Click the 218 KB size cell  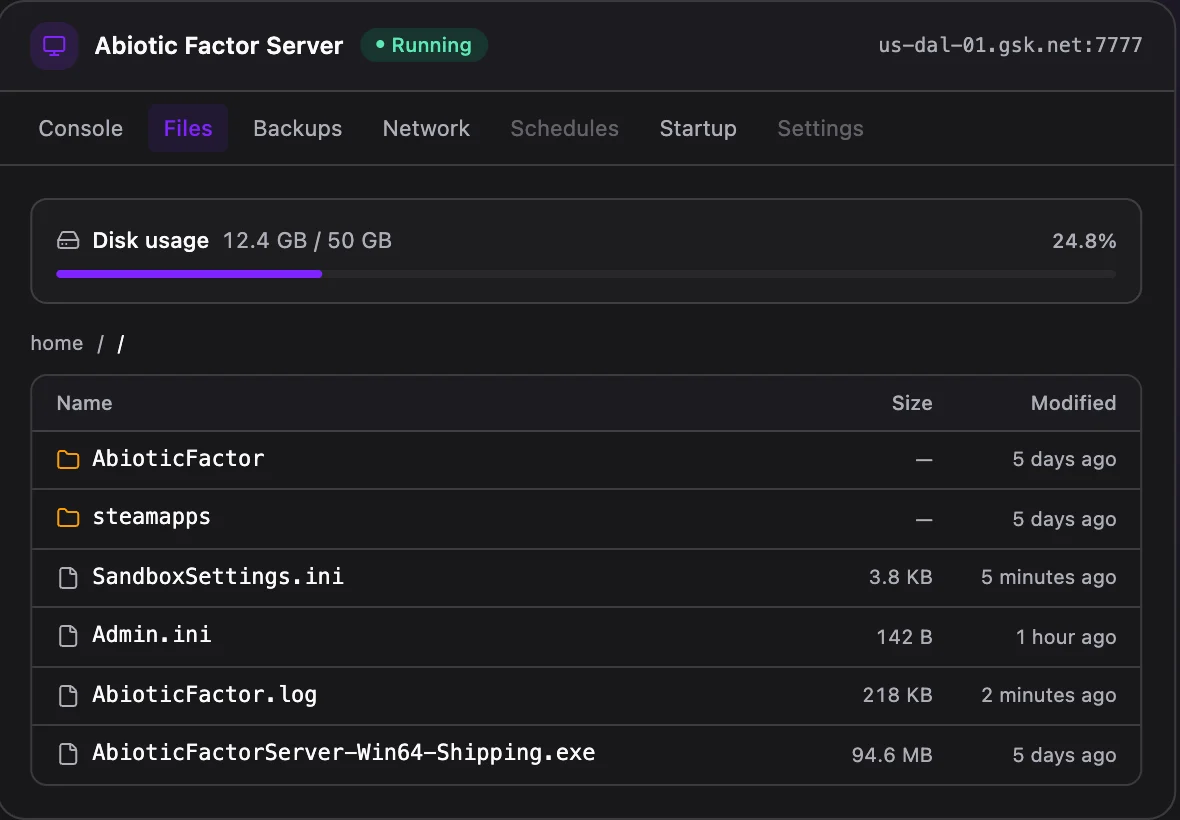(x=897, y=695)
